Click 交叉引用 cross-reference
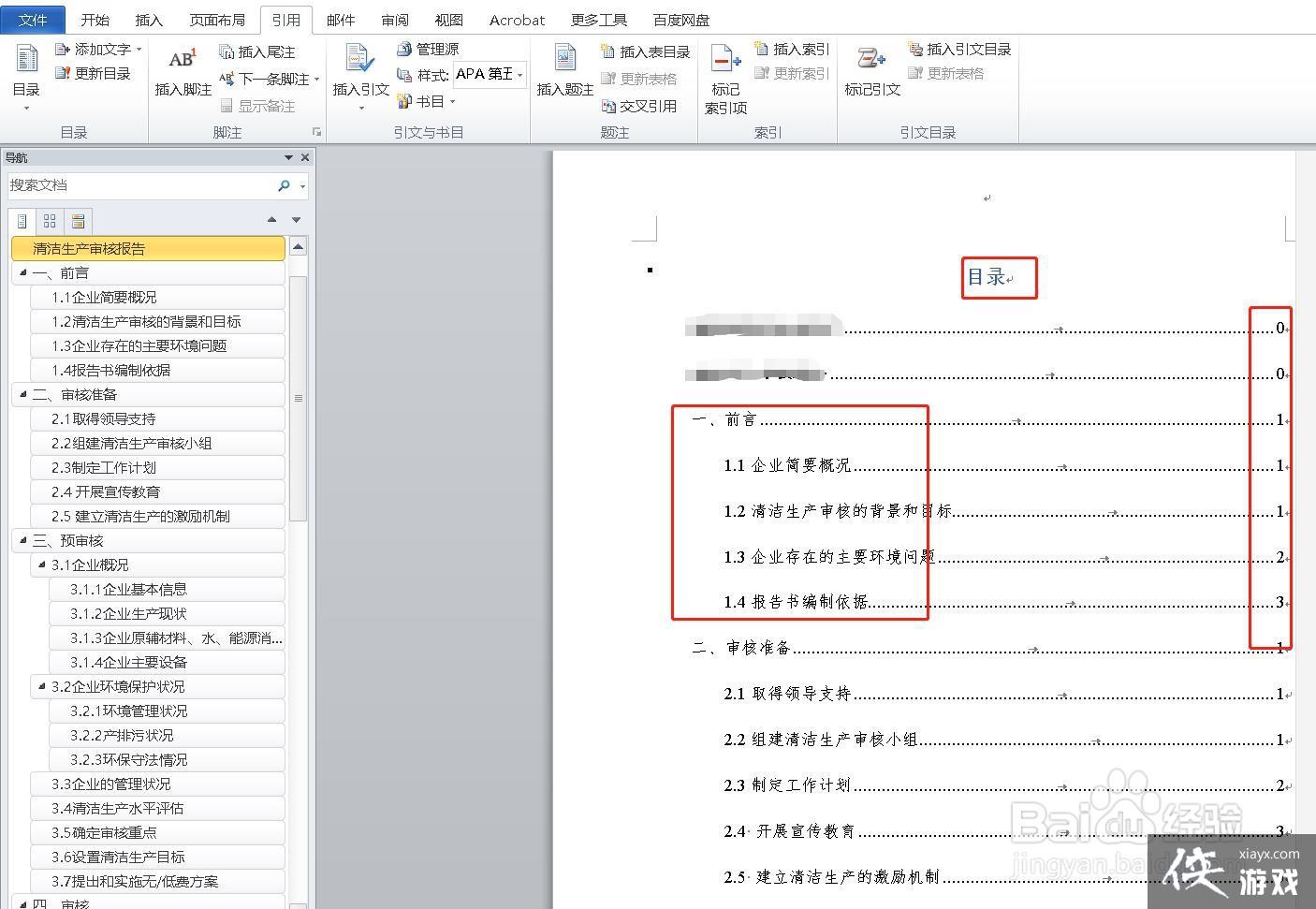 point(638,106)
